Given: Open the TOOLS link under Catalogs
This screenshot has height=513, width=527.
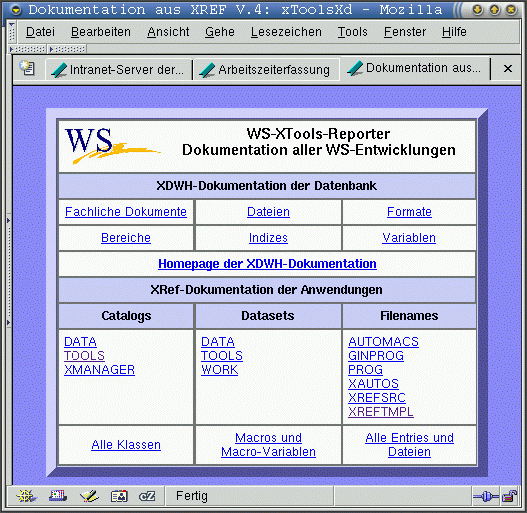Looking at the screenshot, I should coord(84,356).
